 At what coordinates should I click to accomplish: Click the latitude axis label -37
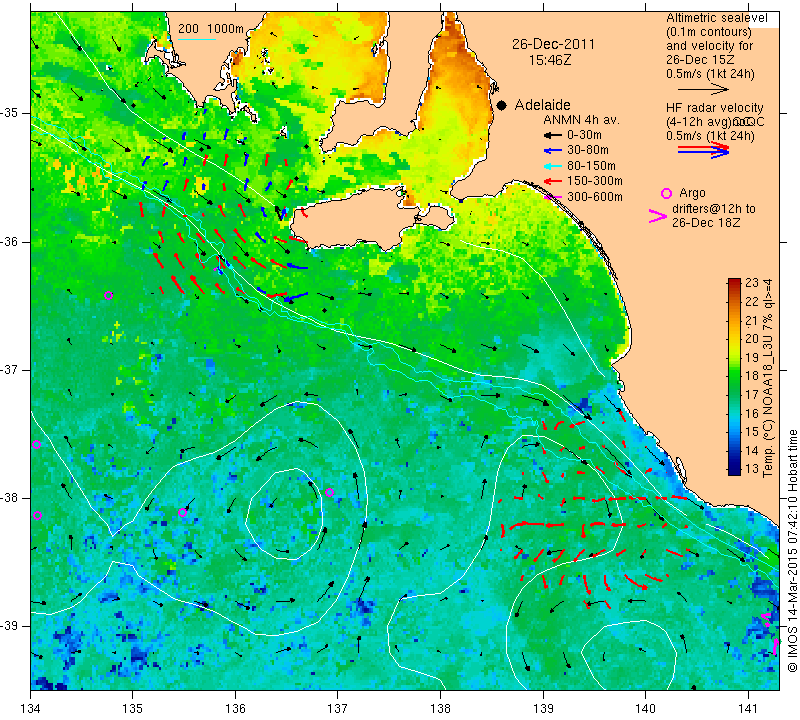[9, 369]
